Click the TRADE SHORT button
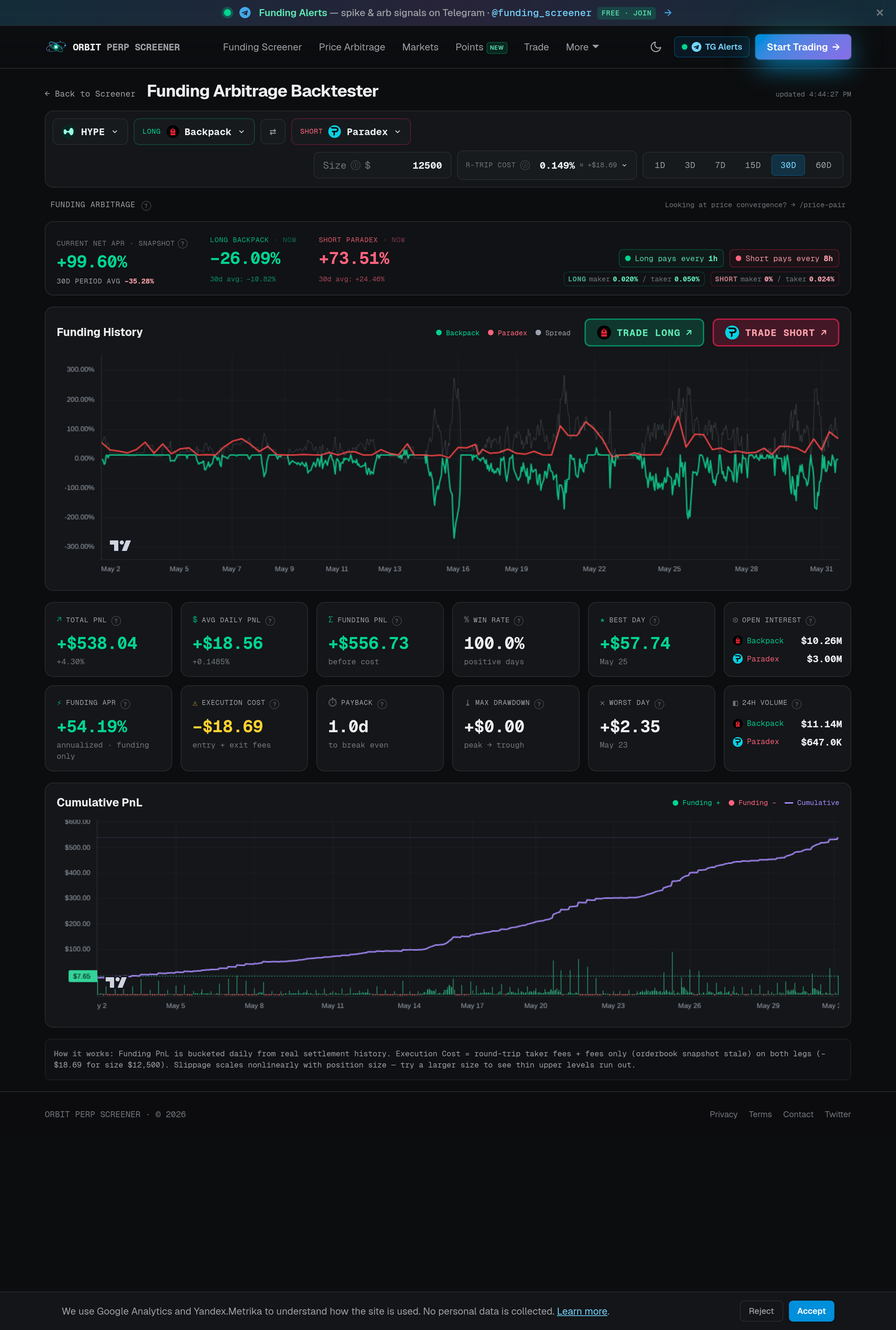The image size is (896, 1330). pos(776,332)
